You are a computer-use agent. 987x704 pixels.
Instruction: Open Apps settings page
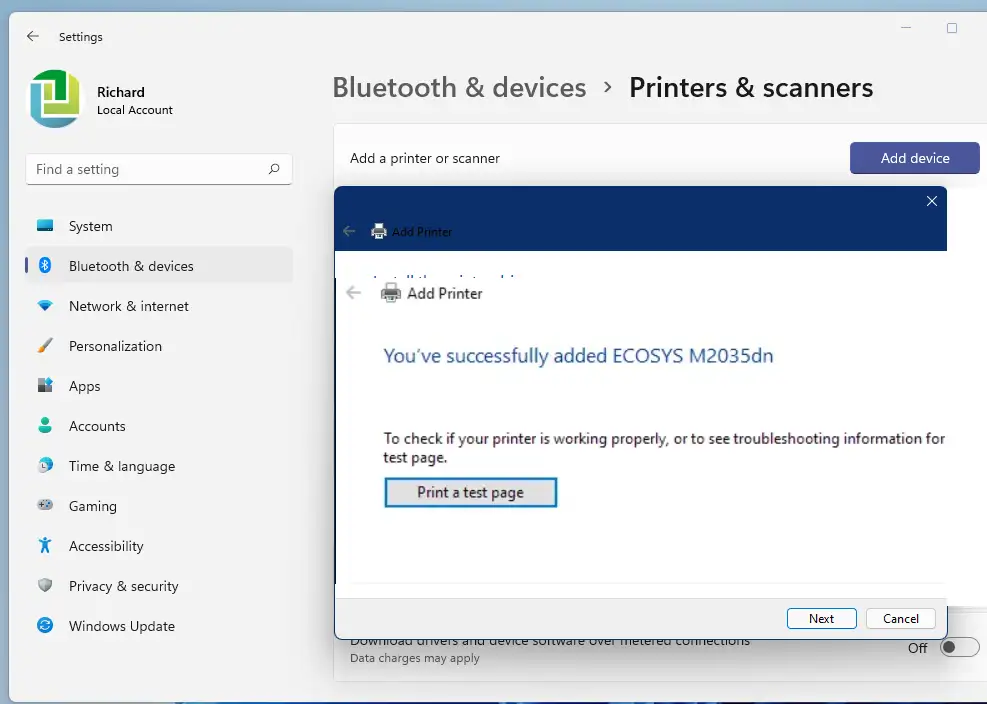[x=159, y=386]
